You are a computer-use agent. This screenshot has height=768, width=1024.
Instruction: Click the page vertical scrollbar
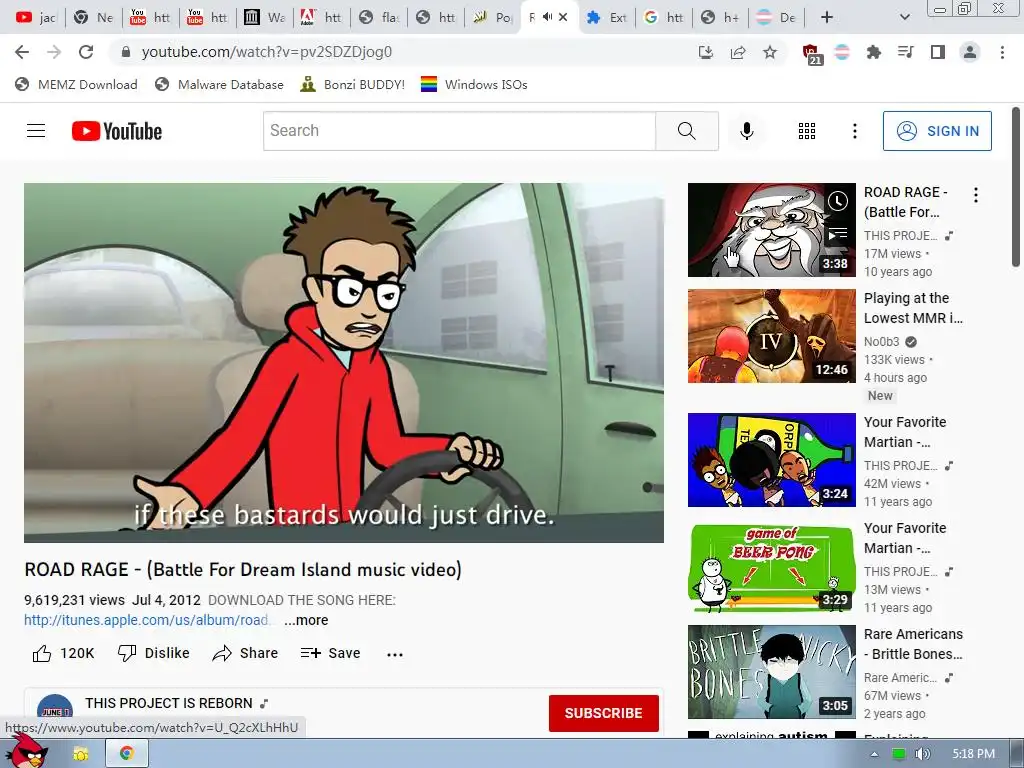coord(1016,187)
